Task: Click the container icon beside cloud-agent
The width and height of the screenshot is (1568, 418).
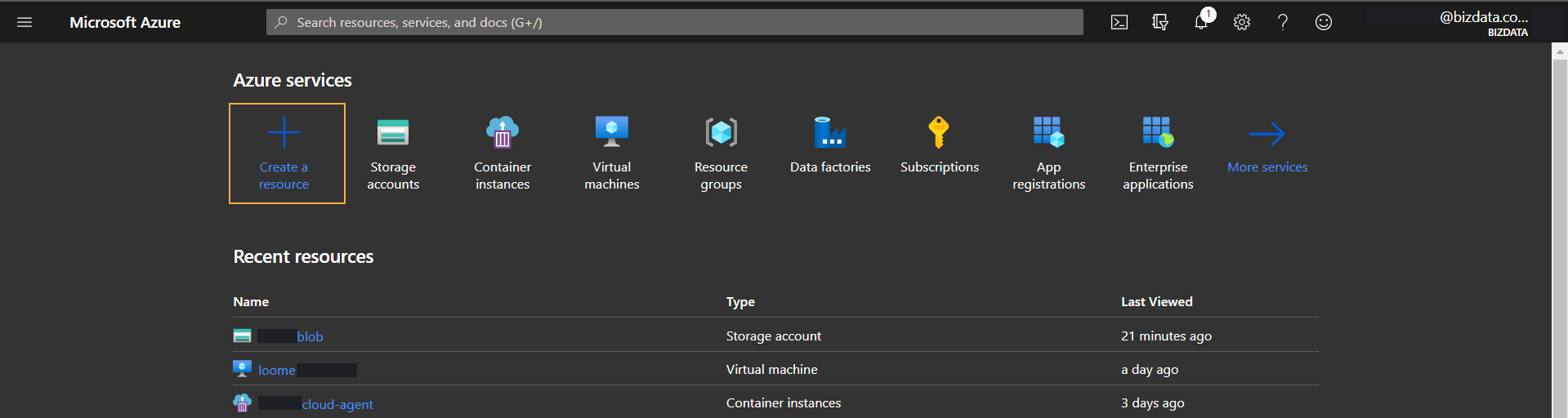Action: click(x=242, y=402)
